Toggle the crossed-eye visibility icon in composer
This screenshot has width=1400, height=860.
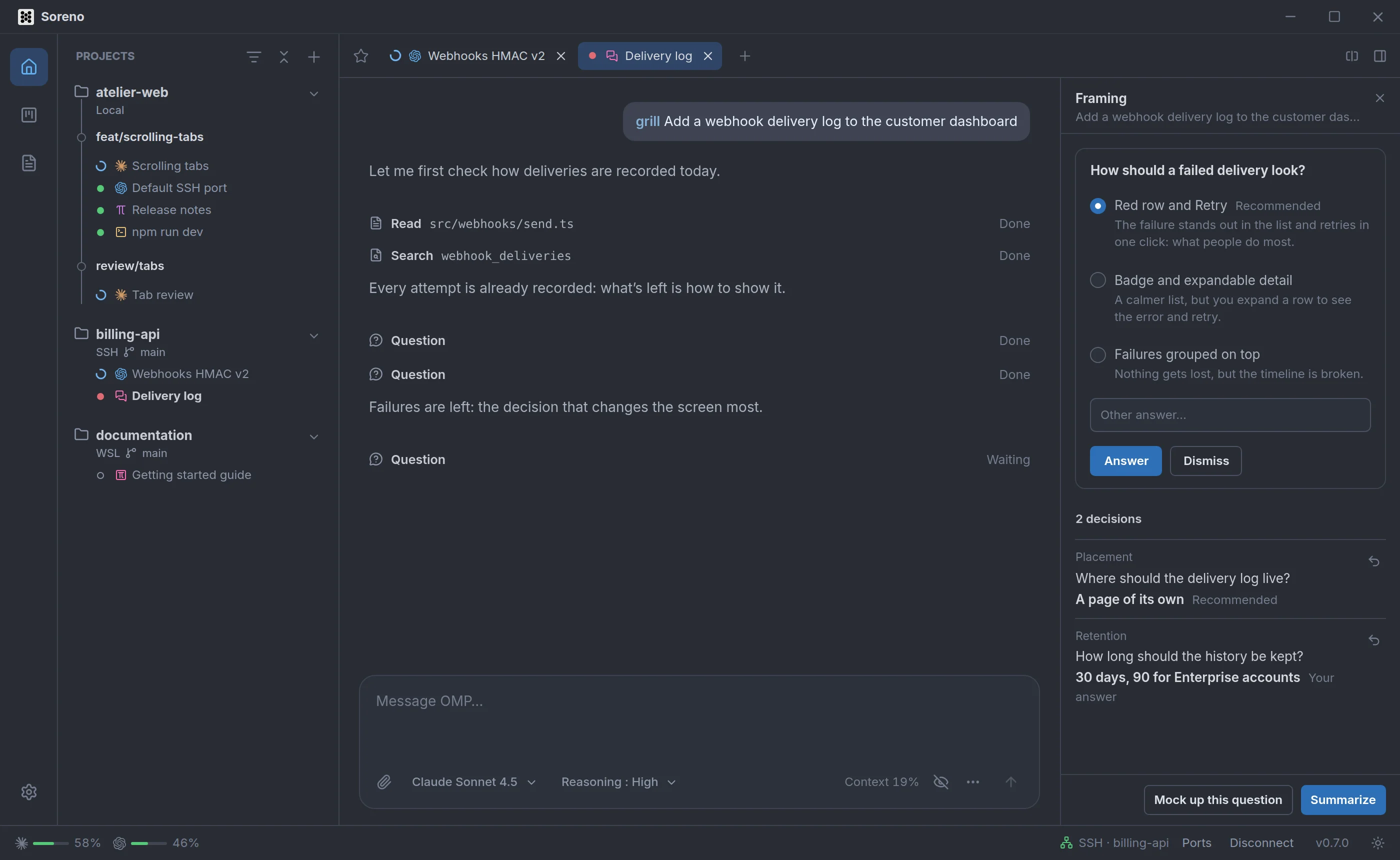941,782
